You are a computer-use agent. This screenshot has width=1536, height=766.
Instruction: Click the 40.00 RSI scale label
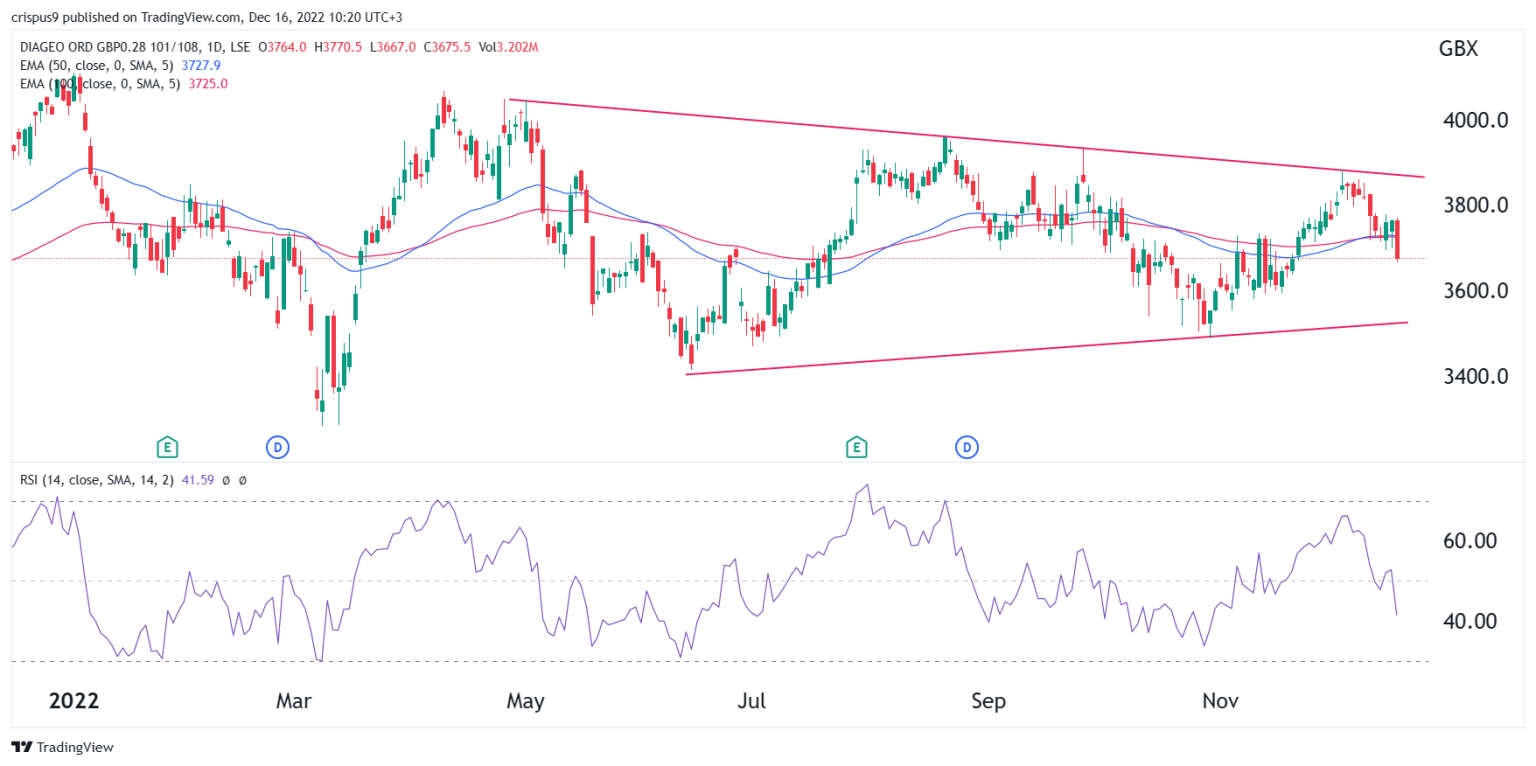point(1464,621)
